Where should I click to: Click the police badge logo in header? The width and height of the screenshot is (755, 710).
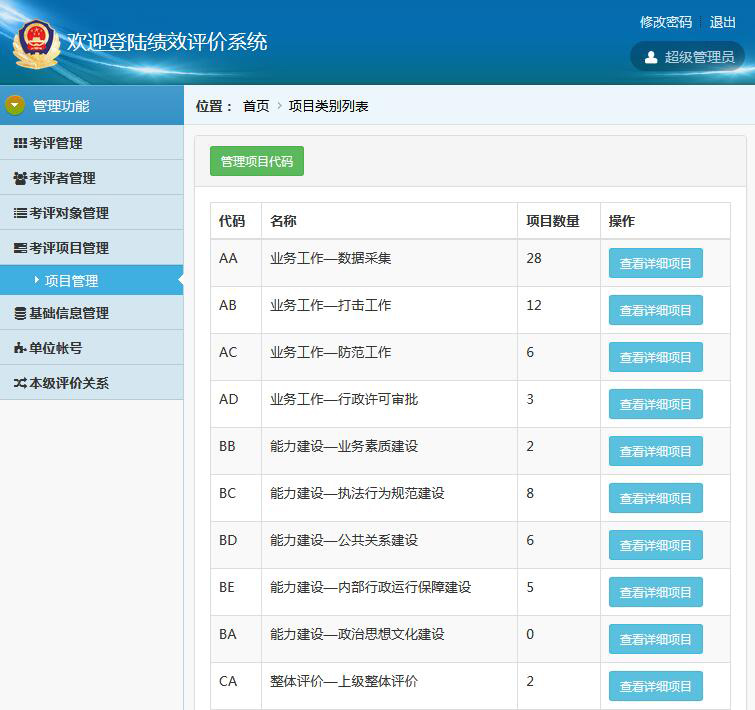point(36,42)
